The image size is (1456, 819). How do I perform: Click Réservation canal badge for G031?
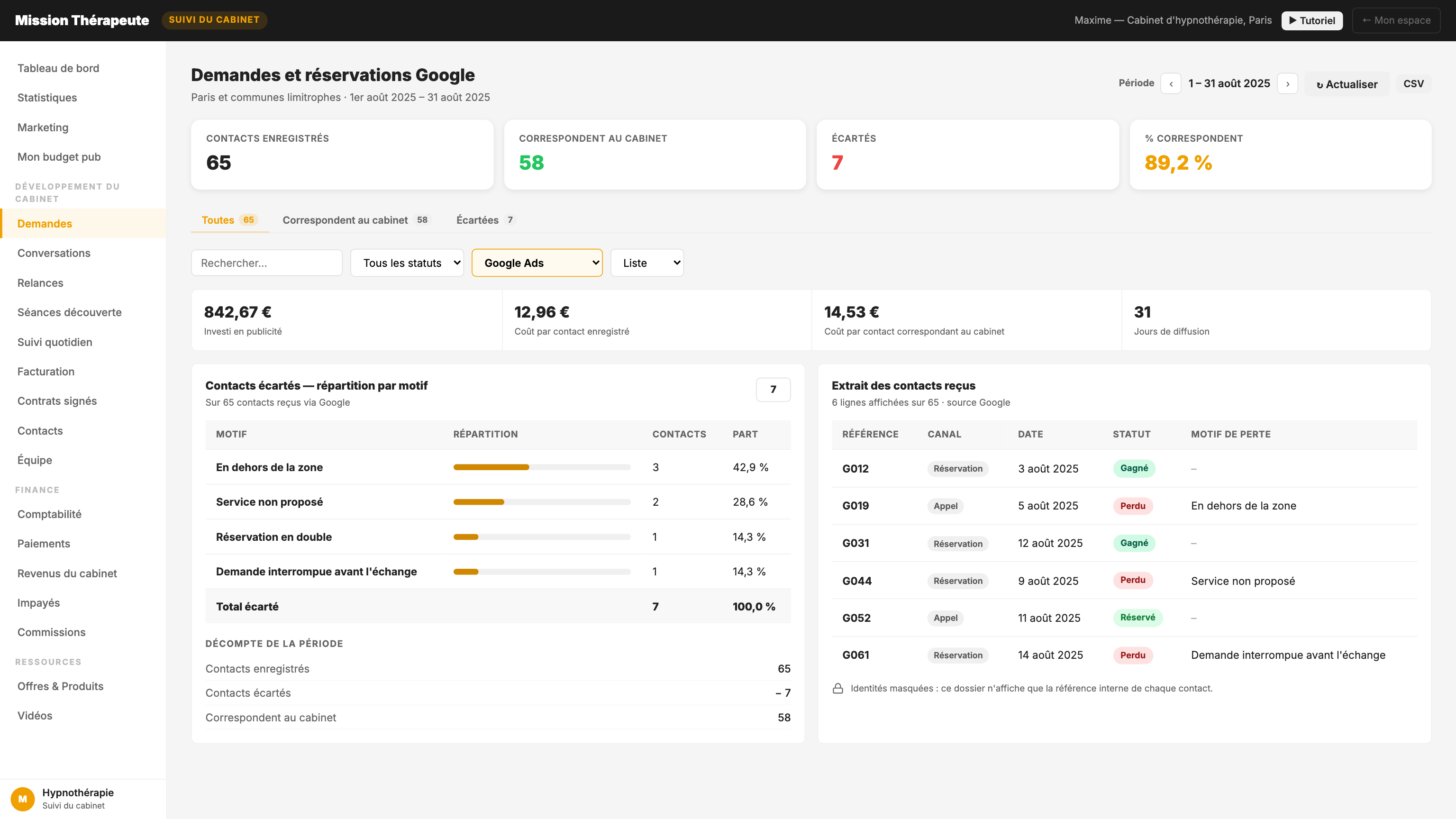tap(957, 544)
